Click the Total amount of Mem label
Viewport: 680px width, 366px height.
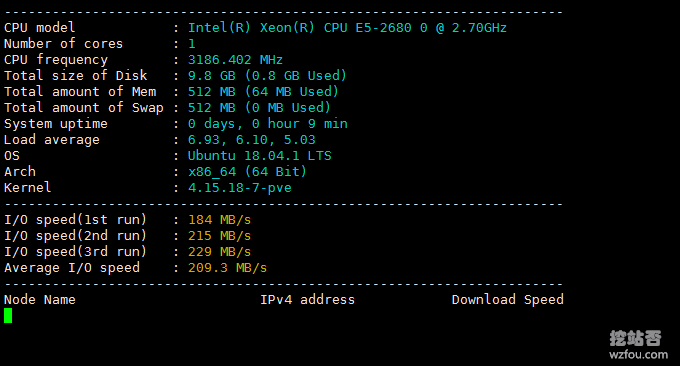click(80, 92)
